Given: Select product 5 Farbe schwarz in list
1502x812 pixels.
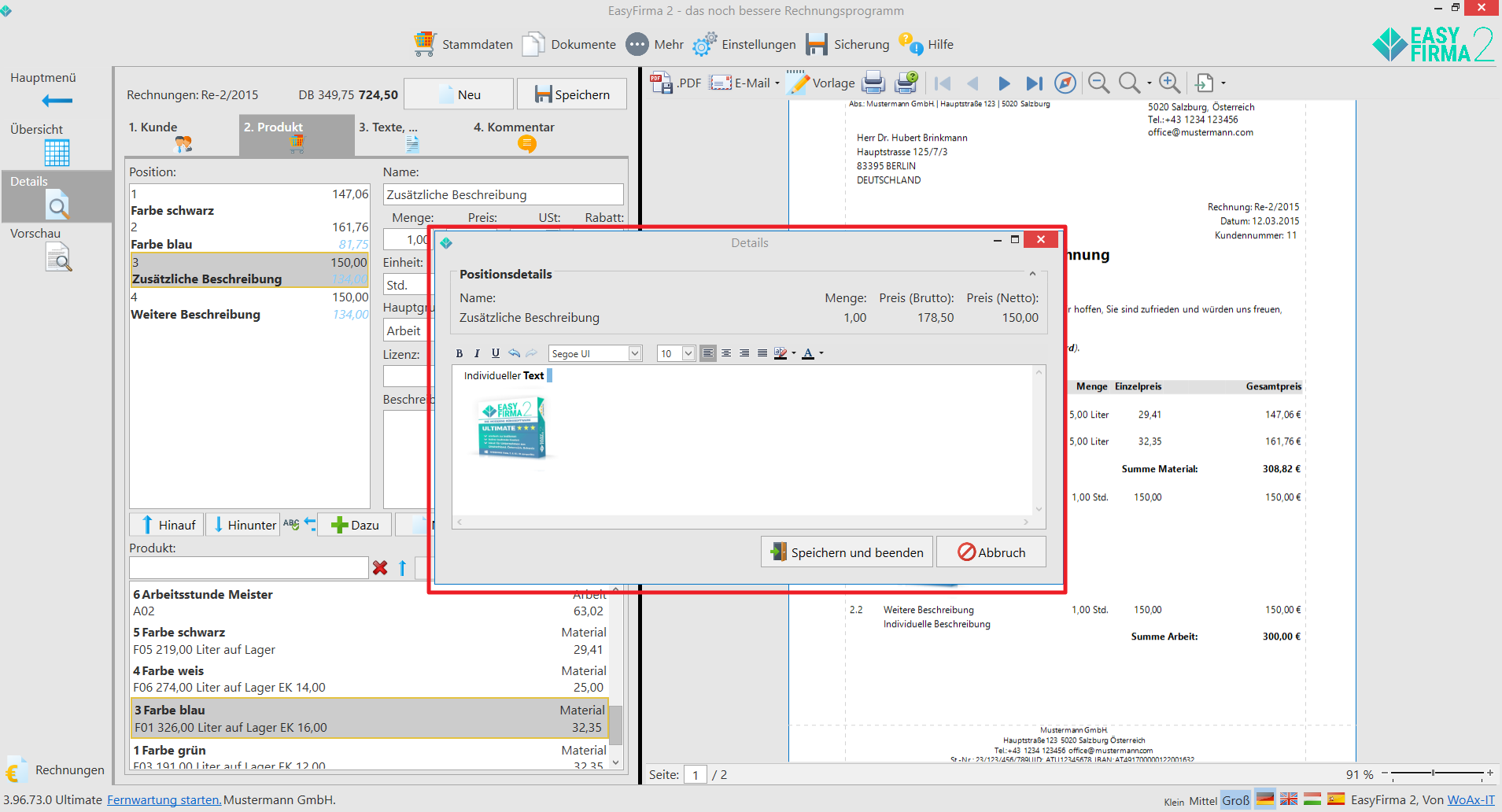Looking at the screenshot, I should coord(370,641).
